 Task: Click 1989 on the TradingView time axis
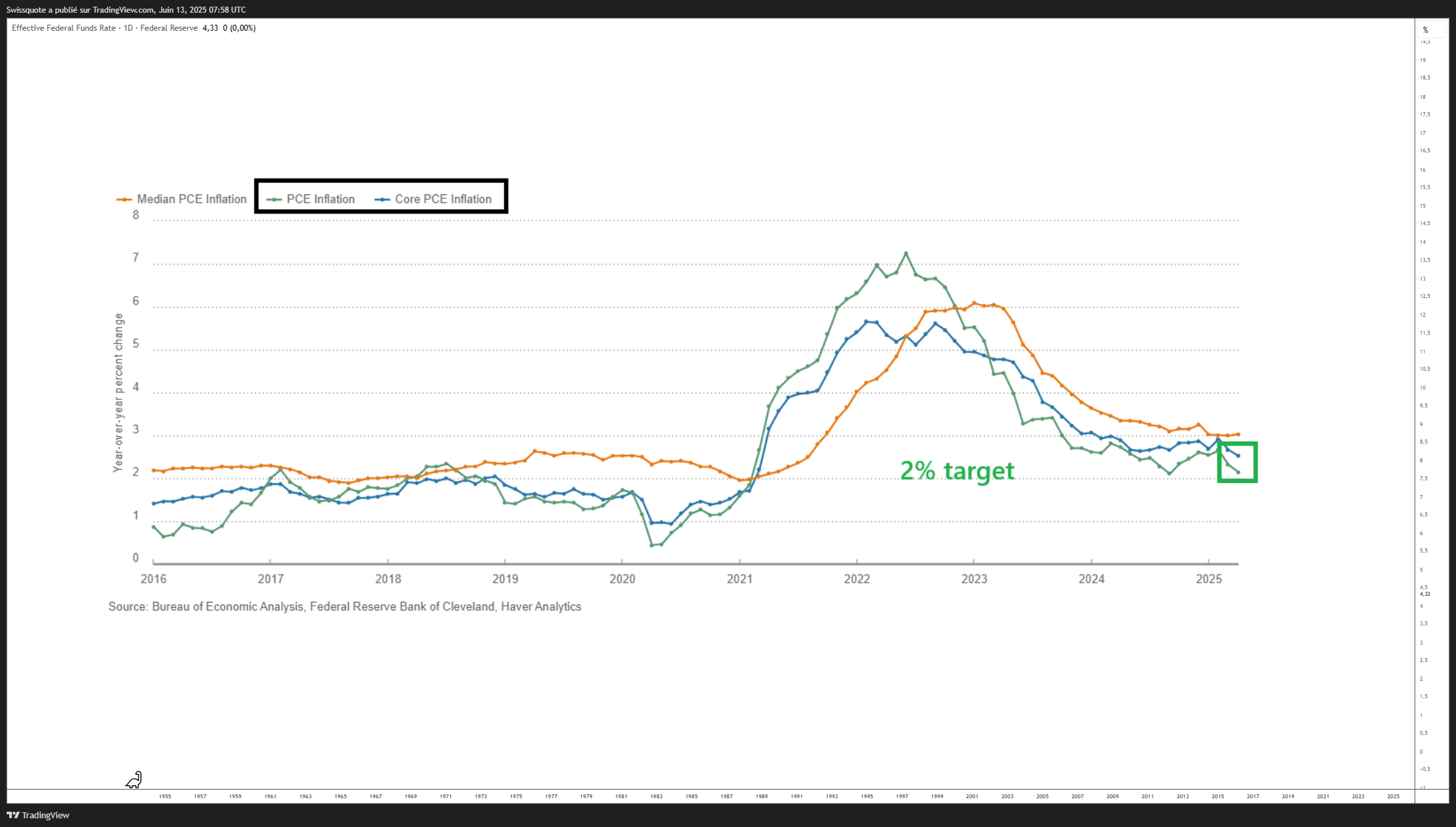(x=762, y=796)
